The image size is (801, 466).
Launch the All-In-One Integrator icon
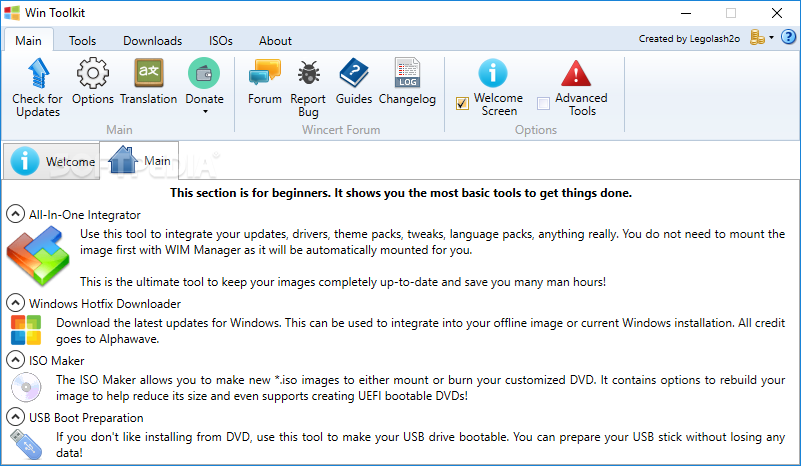(38, 257)
